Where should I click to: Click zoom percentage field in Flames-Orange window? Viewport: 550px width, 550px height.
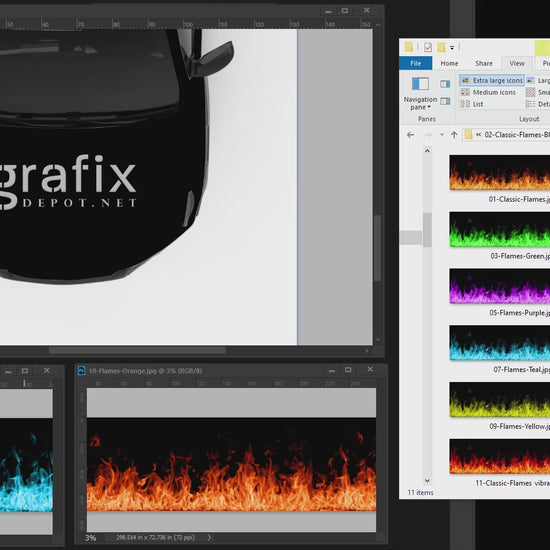(90, 538)
